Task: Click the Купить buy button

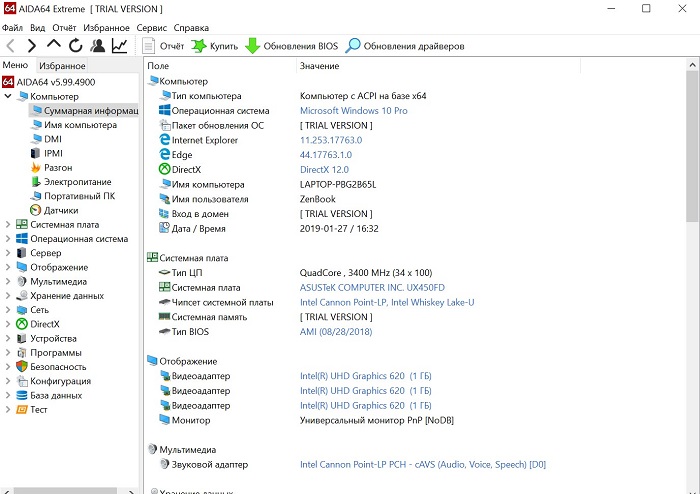Action: 215,46
